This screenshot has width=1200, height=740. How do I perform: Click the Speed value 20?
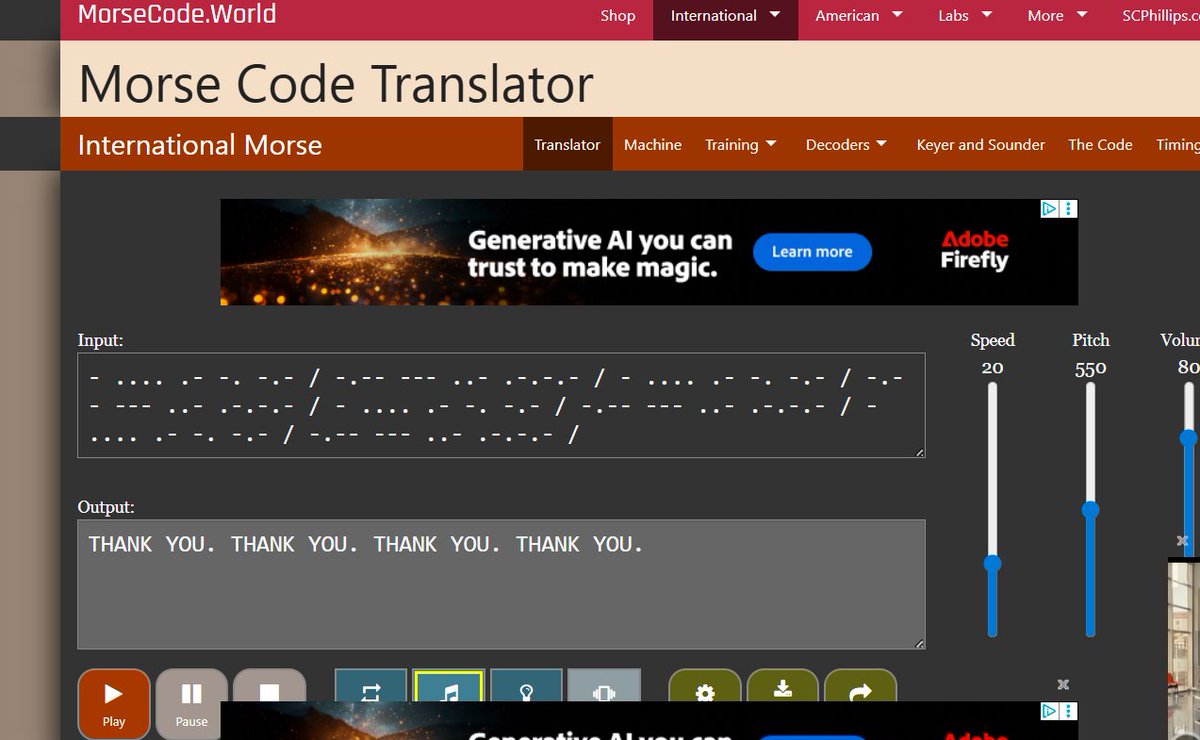(992, 368)
